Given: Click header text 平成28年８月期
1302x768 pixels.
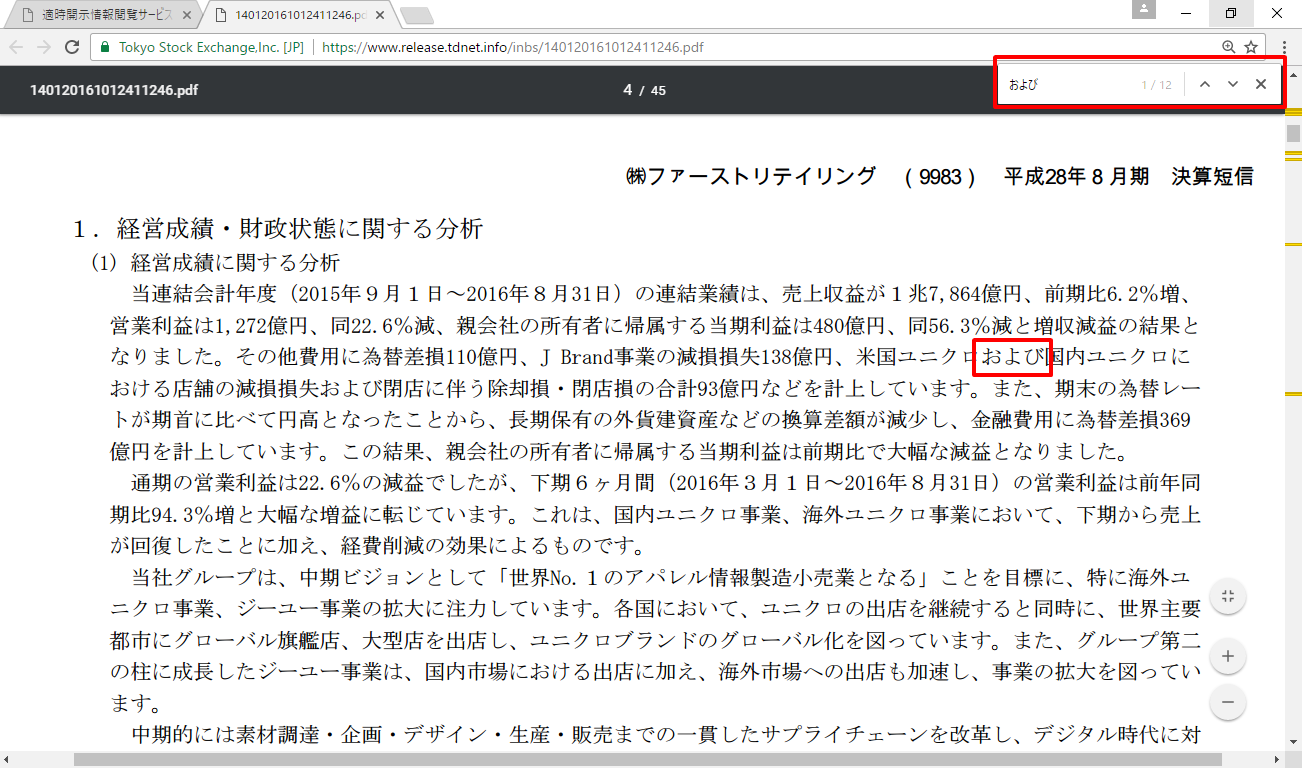Looking at the screenshot, I should tap(1076, 177).
